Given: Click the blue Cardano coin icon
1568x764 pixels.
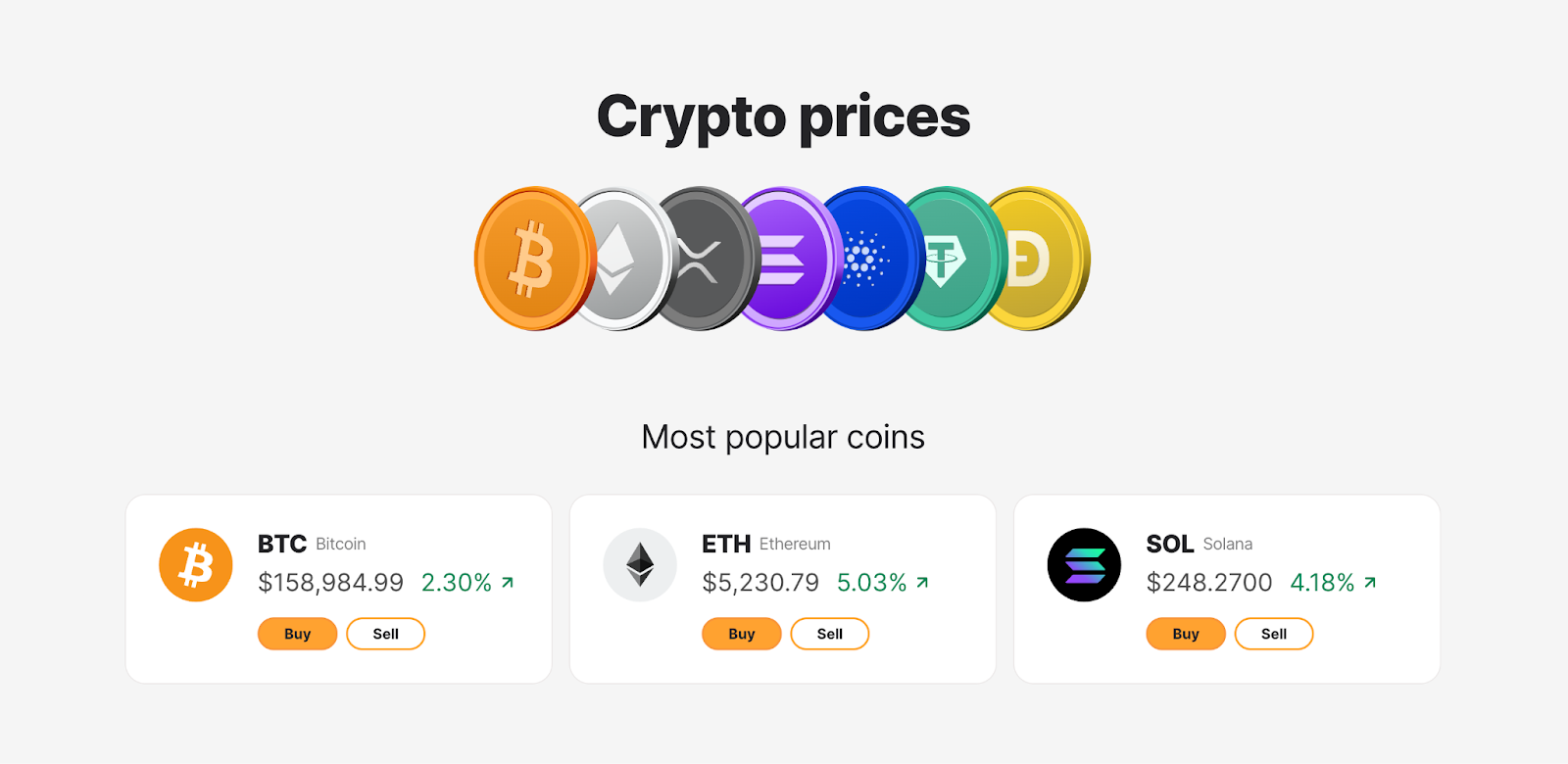Looking at the screenshot, I should (x=867, y=258).
